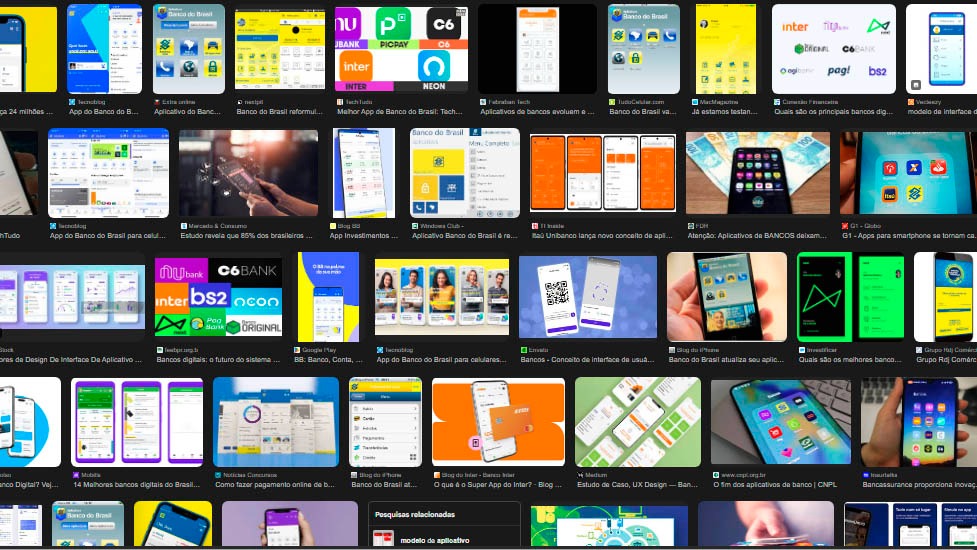Click the Google Play source favicon

pos(297,350)
